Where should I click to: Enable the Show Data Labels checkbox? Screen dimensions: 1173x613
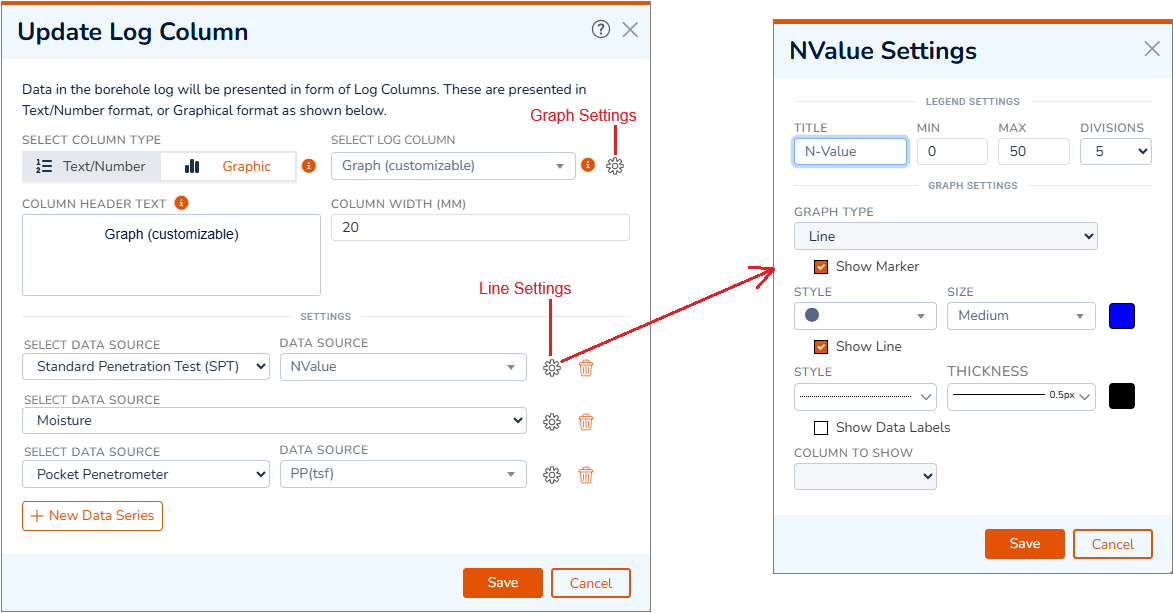click(821, 427)
